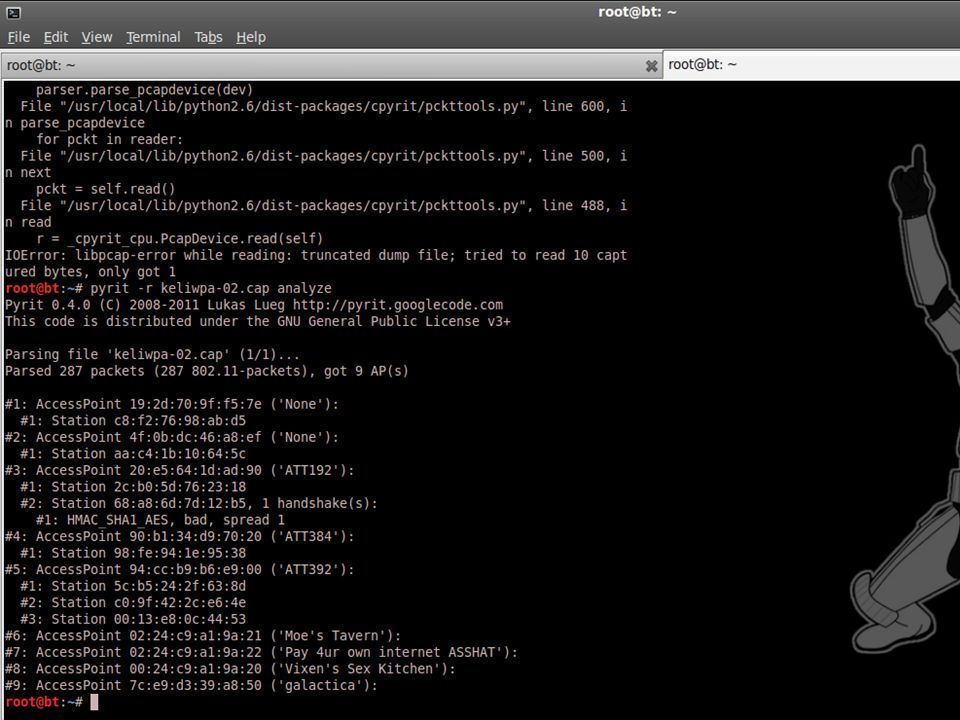Click AccessPoint 'ATT384' line
This screenshot has height=720, width=960.
(179, 536)
